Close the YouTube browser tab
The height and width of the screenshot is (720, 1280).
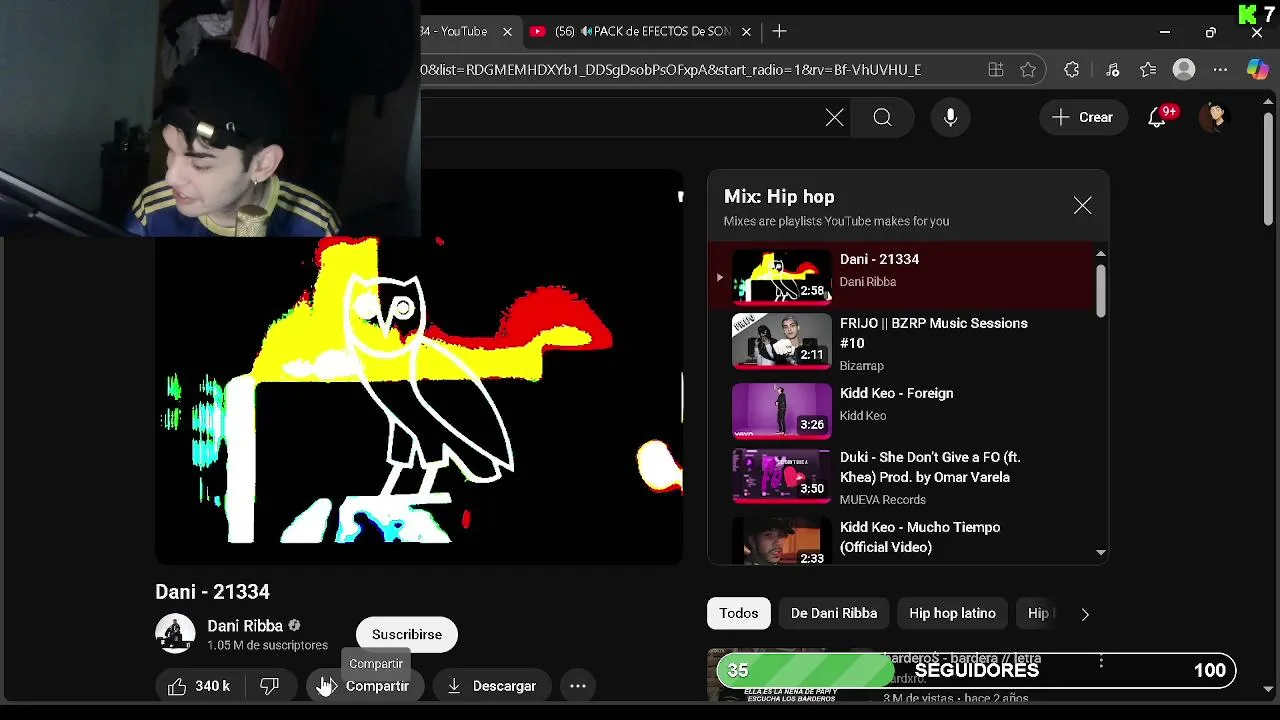(x=507, y=32)
